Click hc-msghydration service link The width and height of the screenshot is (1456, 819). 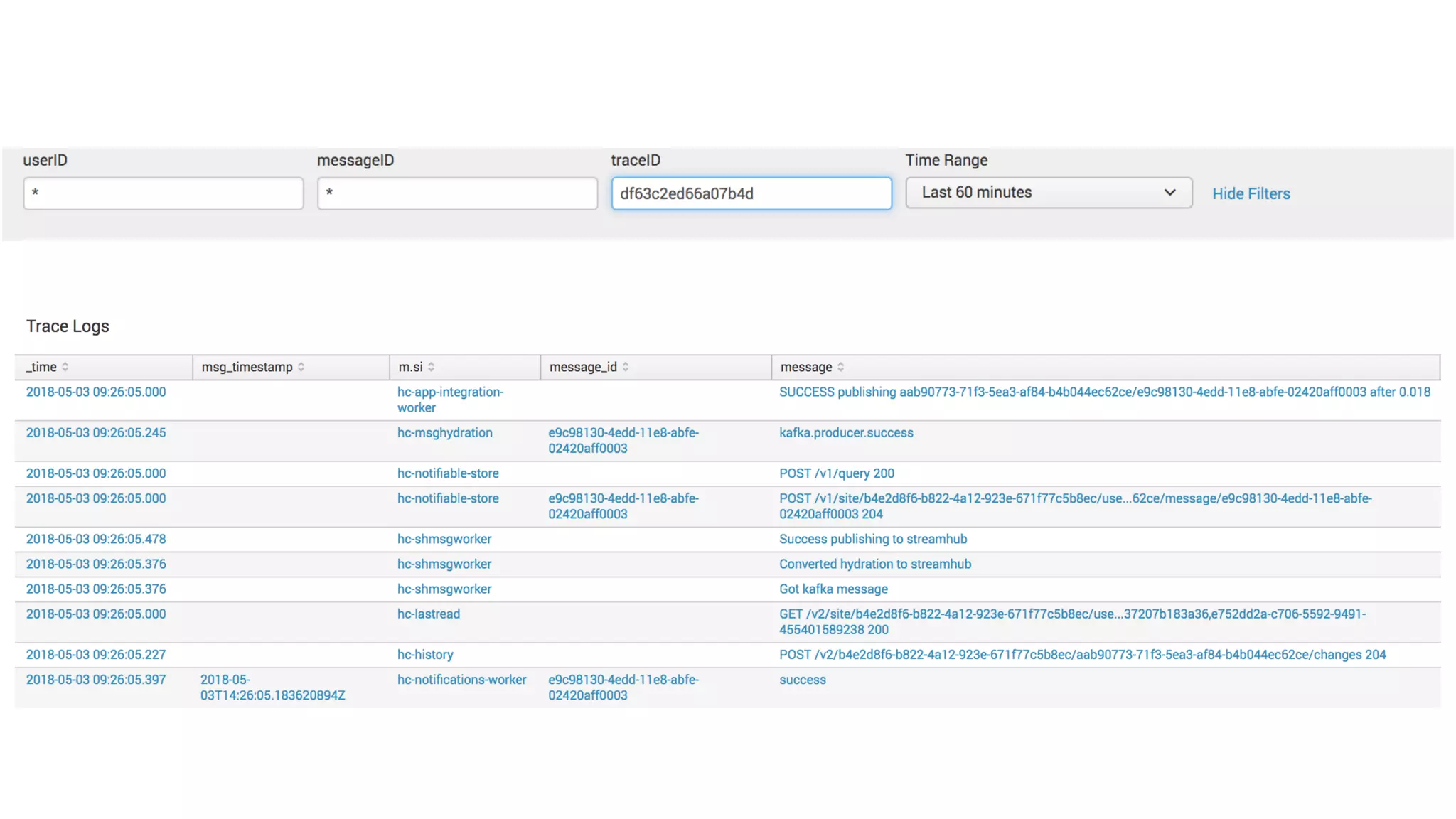click(x=444, y=432)
